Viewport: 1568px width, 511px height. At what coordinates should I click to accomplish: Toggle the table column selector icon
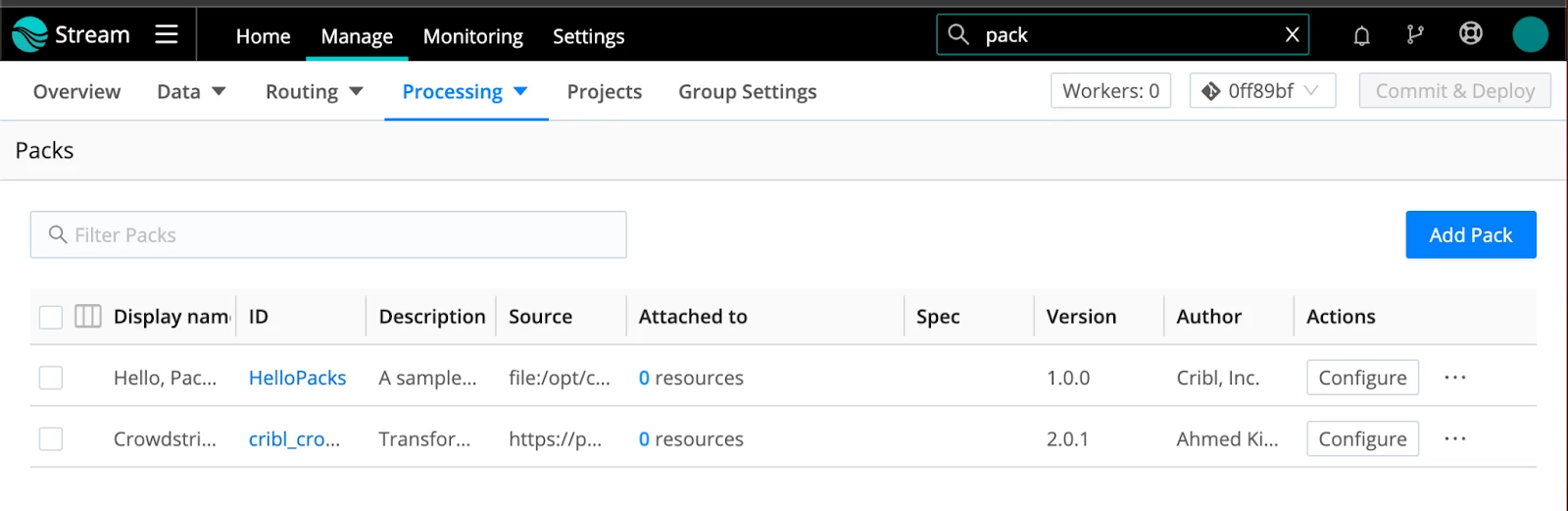point(88,317)
